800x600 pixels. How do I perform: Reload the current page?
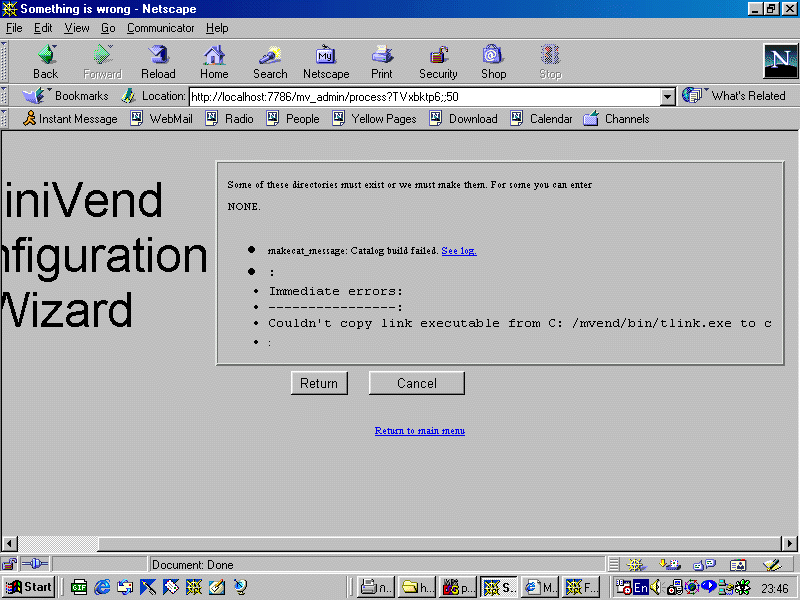158,61
